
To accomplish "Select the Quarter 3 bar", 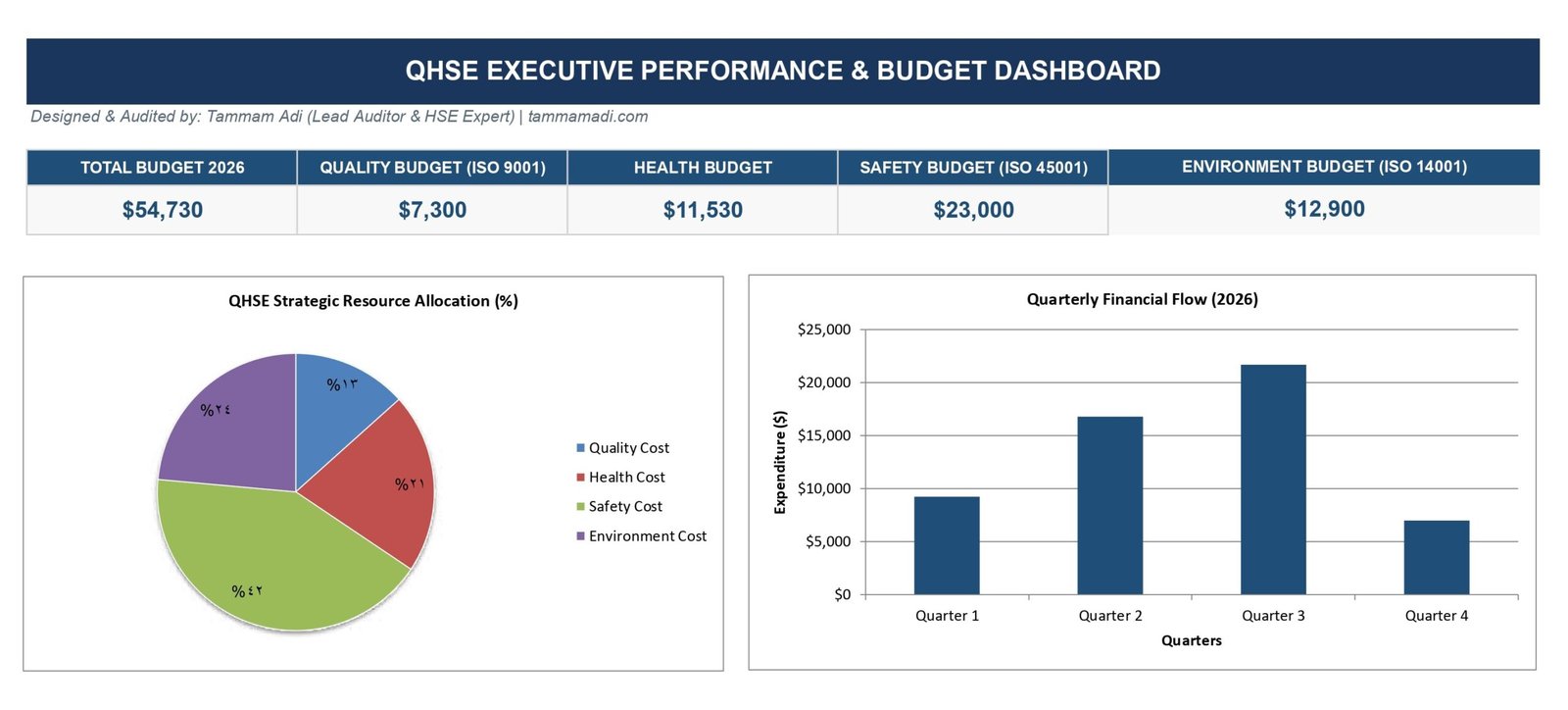I will point(1273,480).
